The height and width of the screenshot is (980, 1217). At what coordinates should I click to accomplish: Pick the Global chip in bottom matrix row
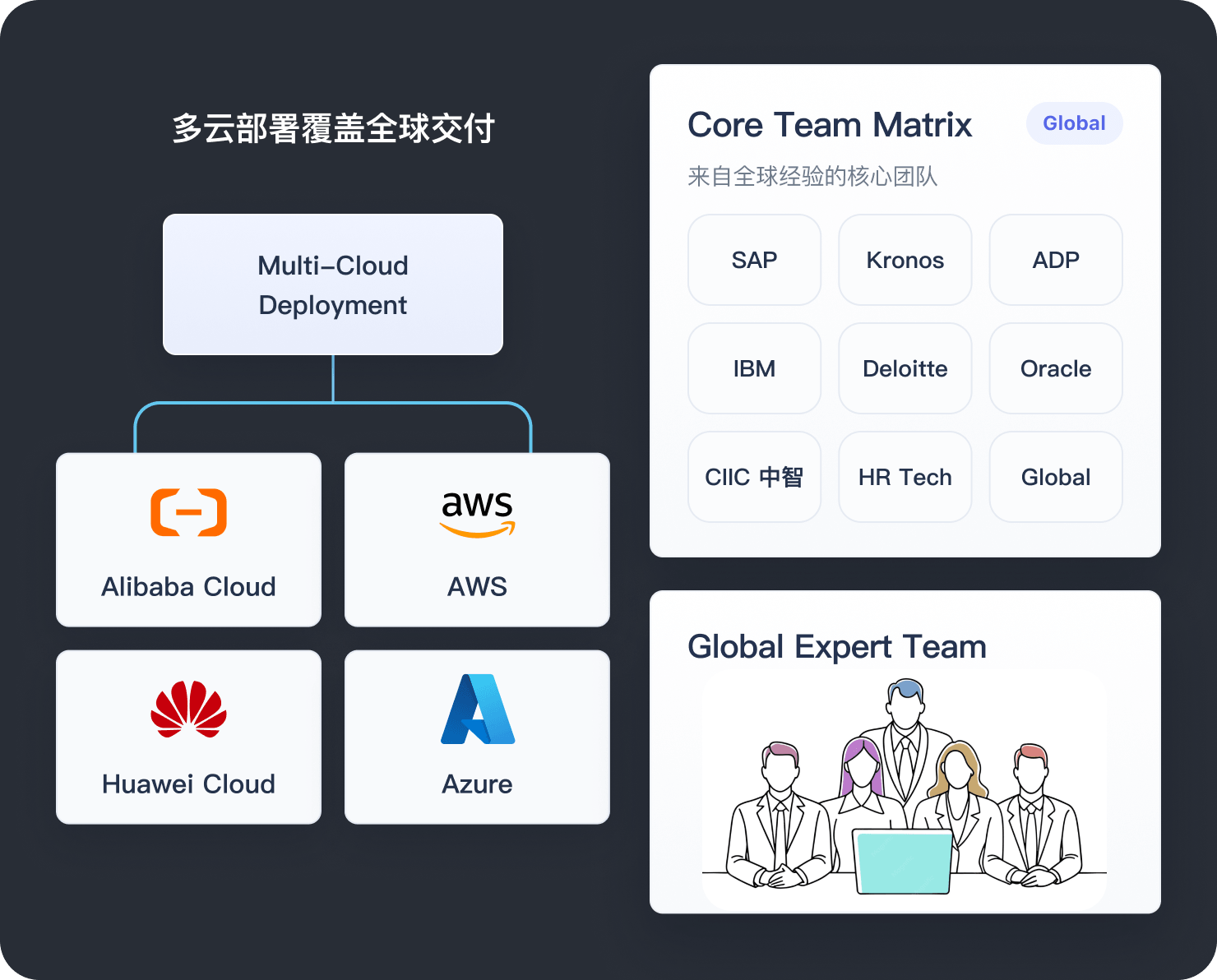(x=1056, y=477)
